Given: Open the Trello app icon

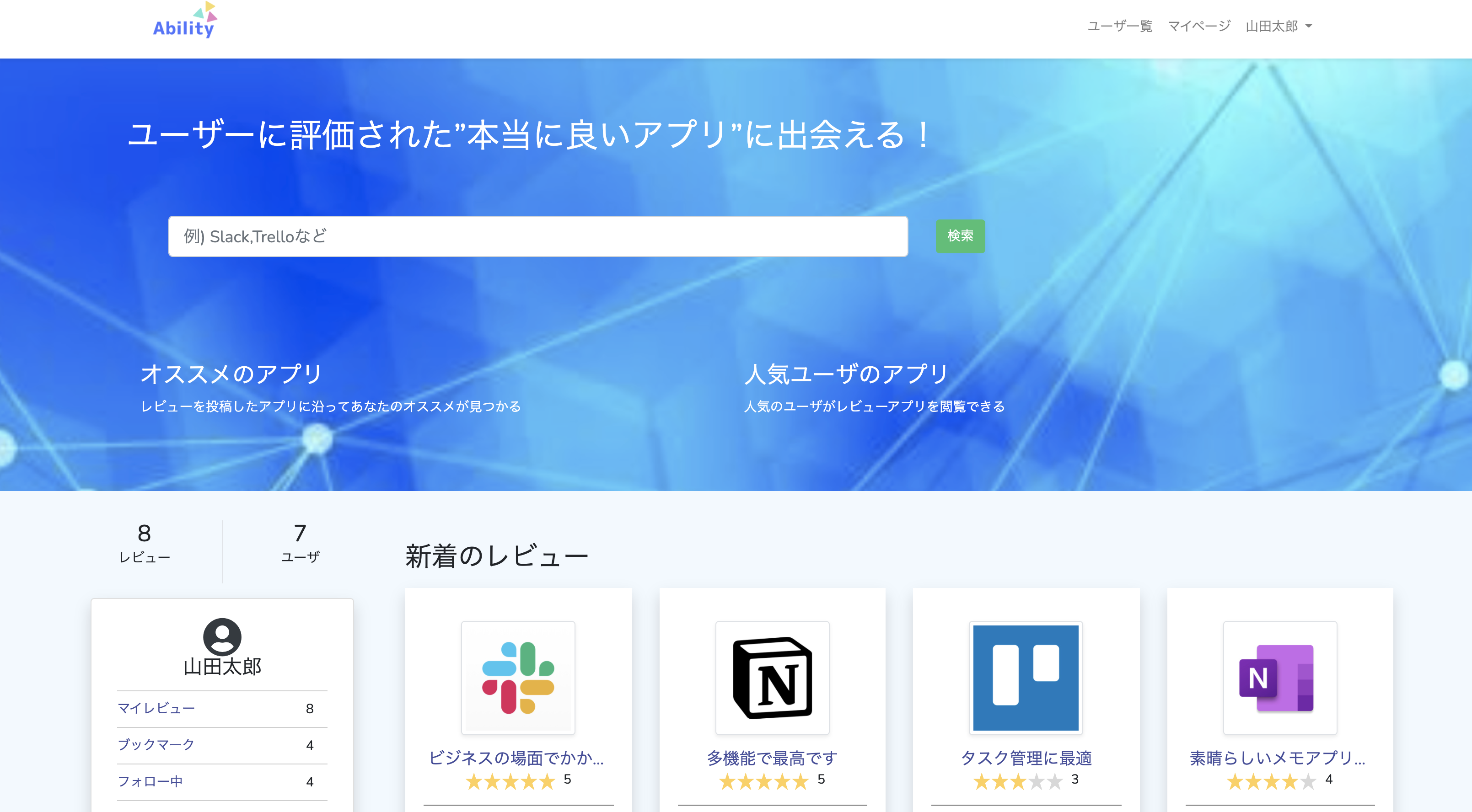Looking at the screenshot, I should click(1026, 677).
